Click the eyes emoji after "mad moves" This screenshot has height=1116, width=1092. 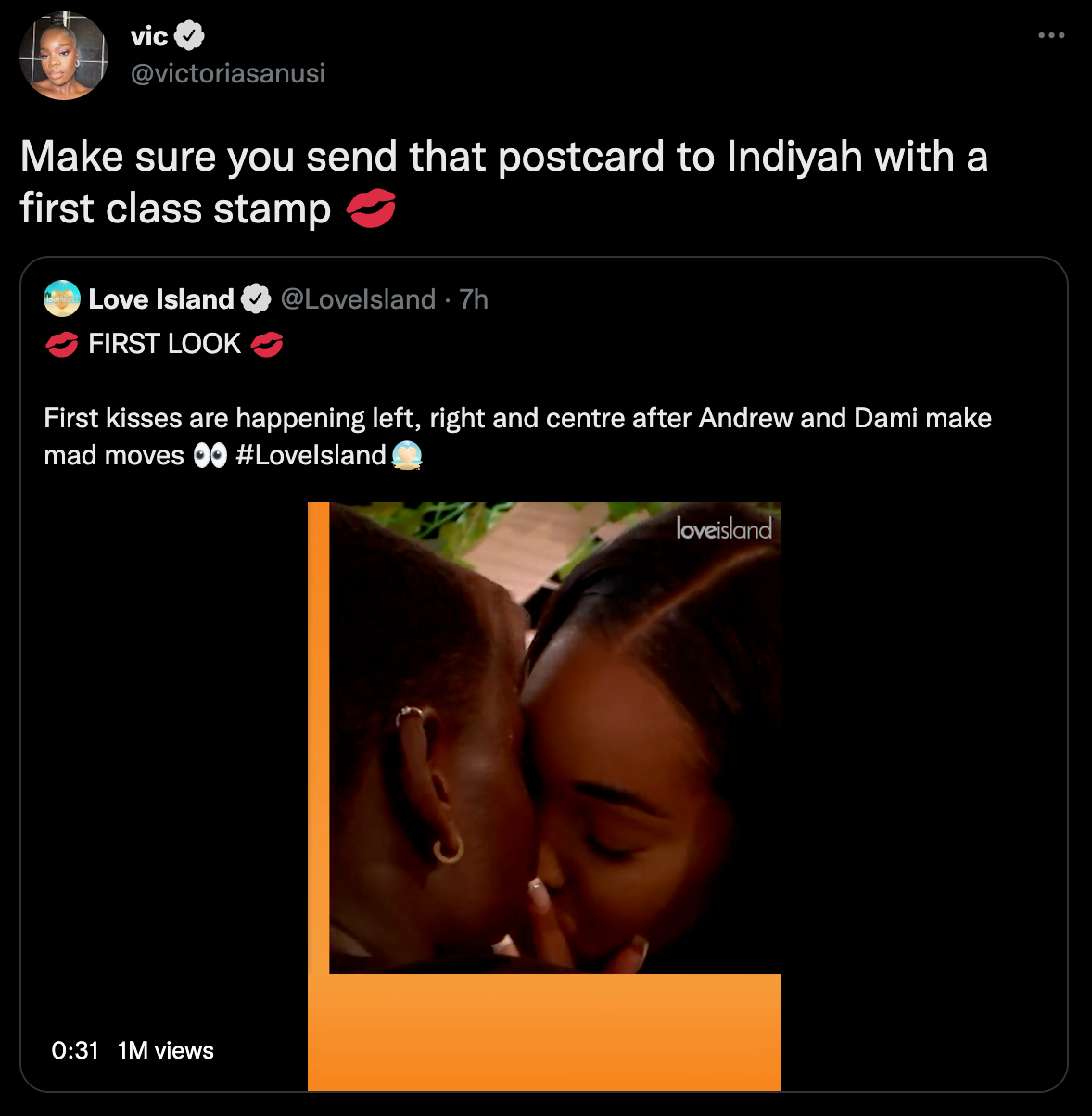[x=210, y=455]
